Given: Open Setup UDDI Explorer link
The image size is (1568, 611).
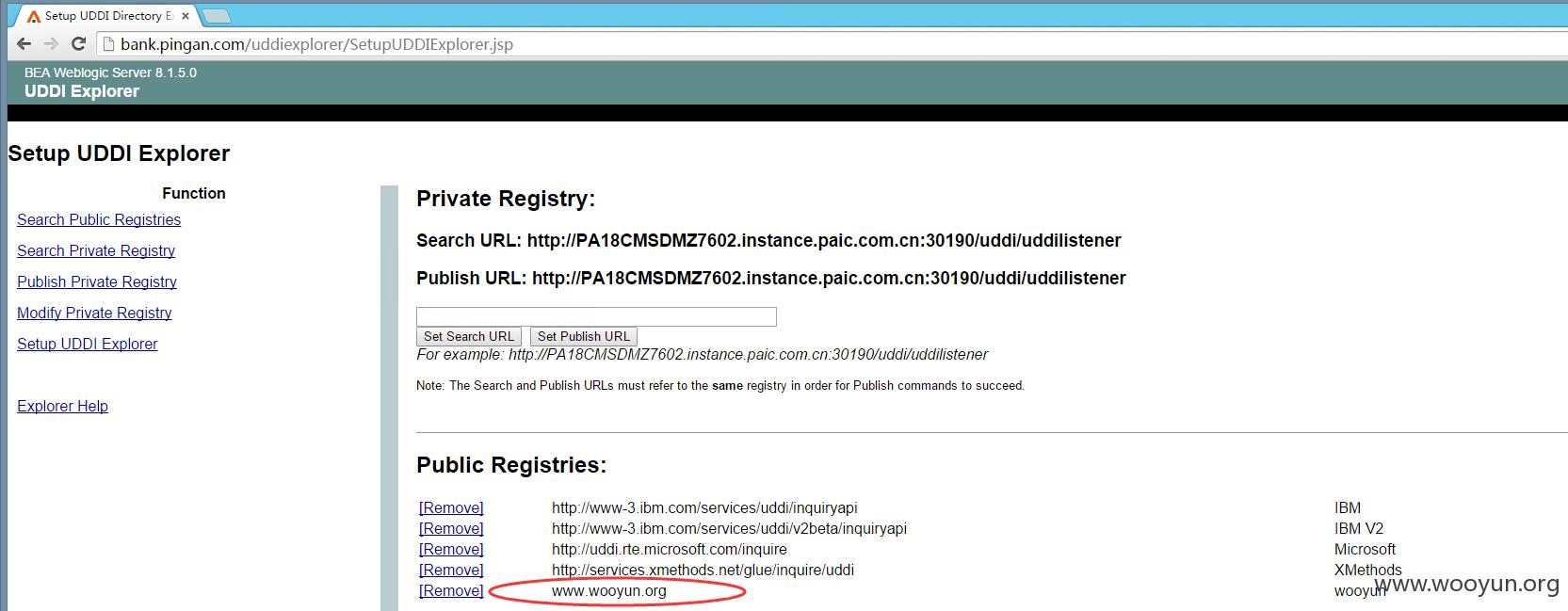Looking at the screenshot, I should [x=88, y=344].
